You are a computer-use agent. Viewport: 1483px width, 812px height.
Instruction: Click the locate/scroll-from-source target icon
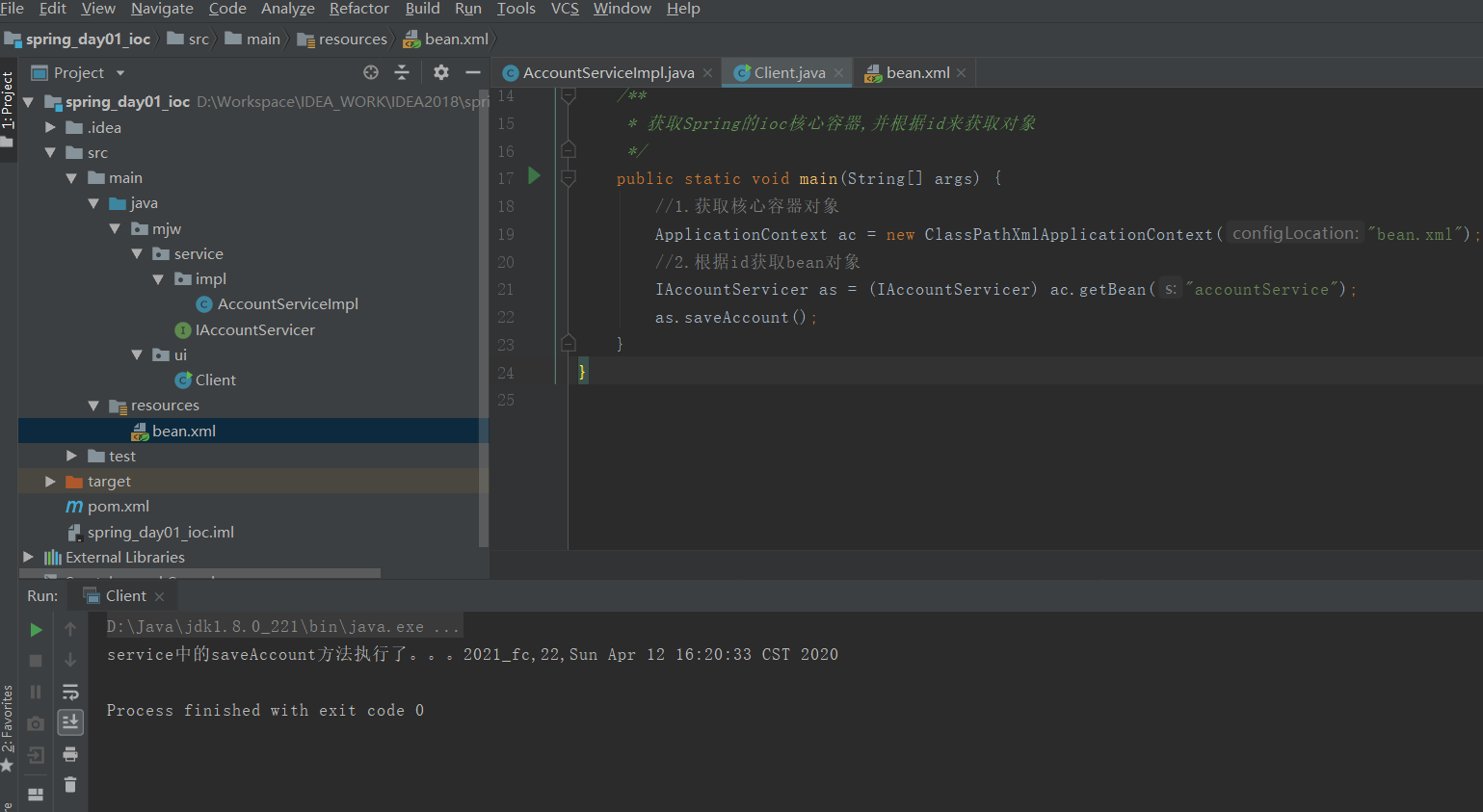[x=371, y=72]
